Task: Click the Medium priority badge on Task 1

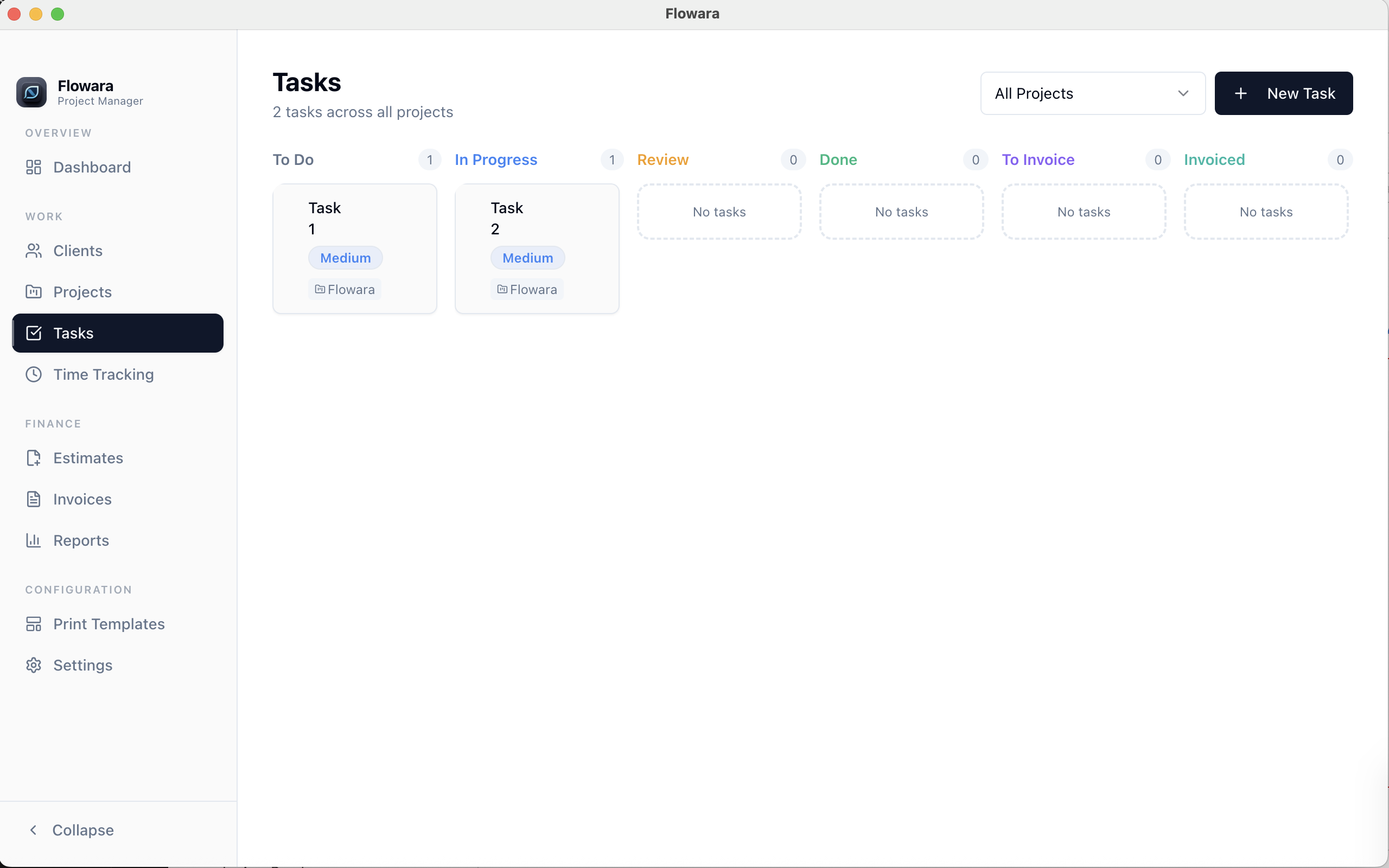Action: (x=346, y=257)
